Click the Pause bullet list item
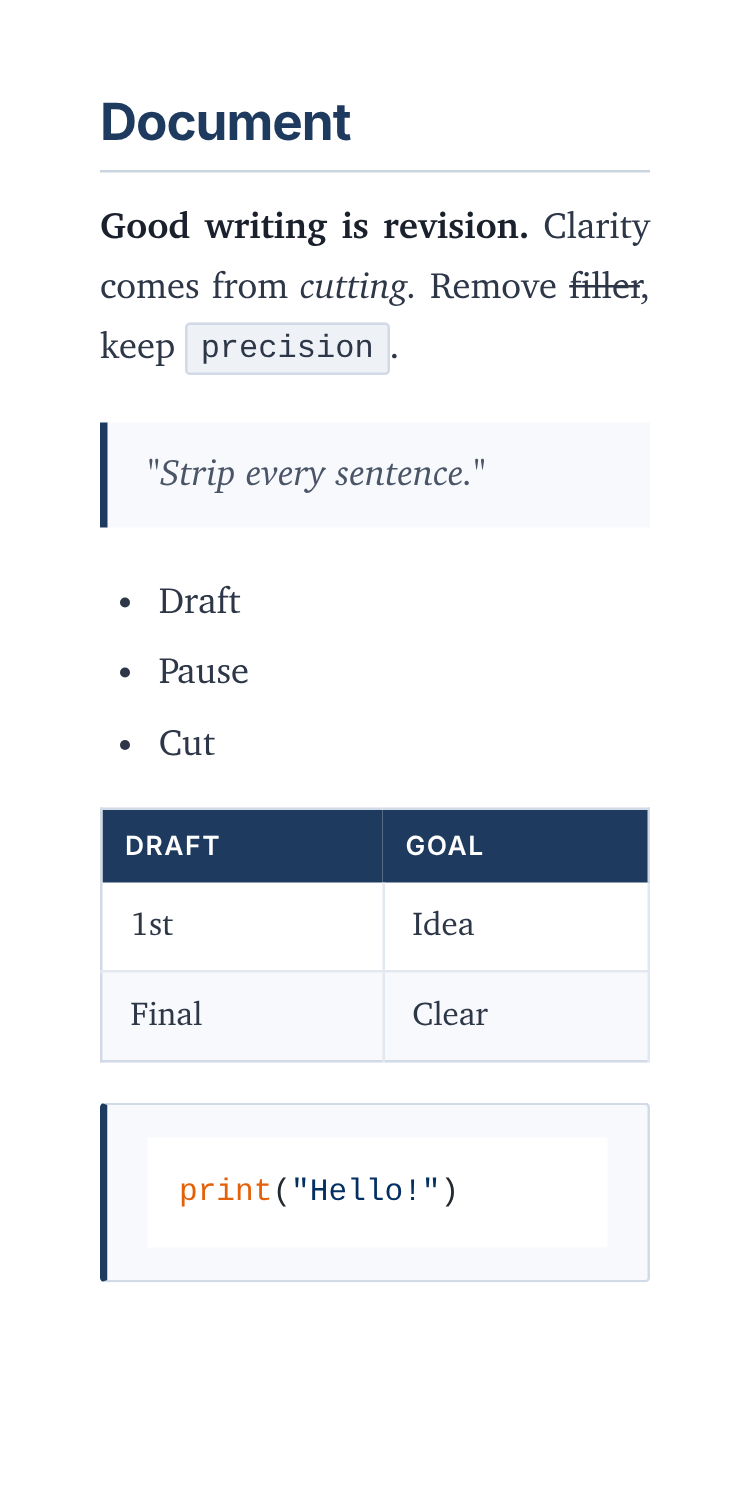 pyautogui.click(x=203, y=671)
